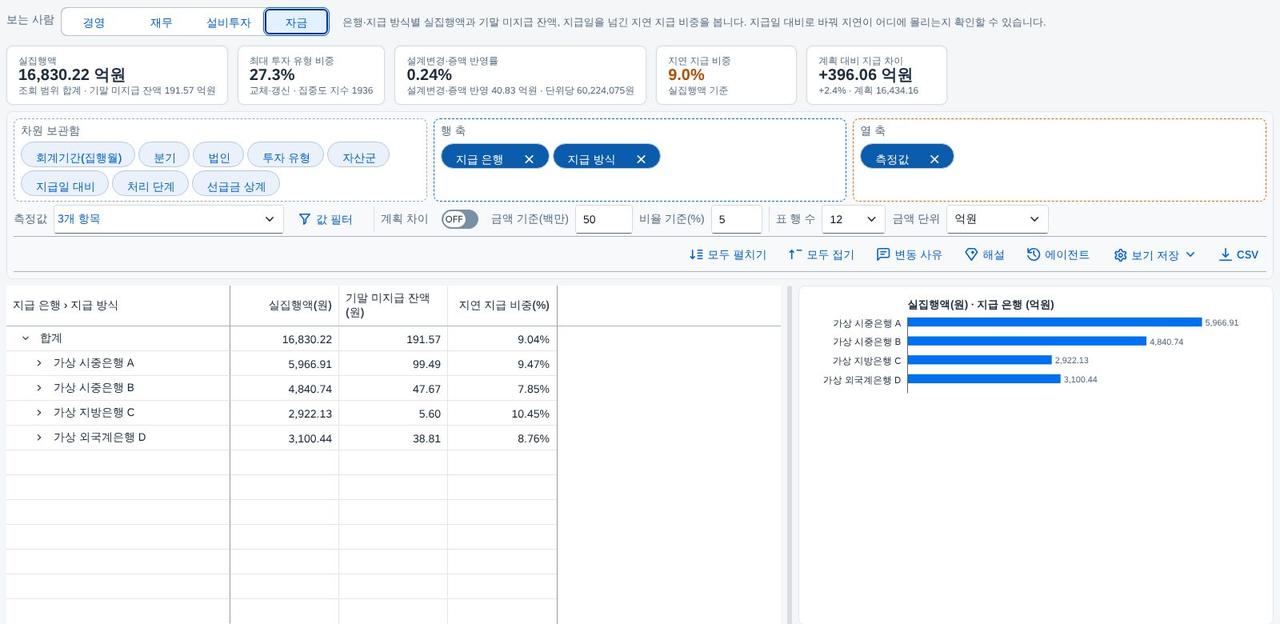Select the 분기 dimension chip
1280x624 pixels.
coord(164,157)
